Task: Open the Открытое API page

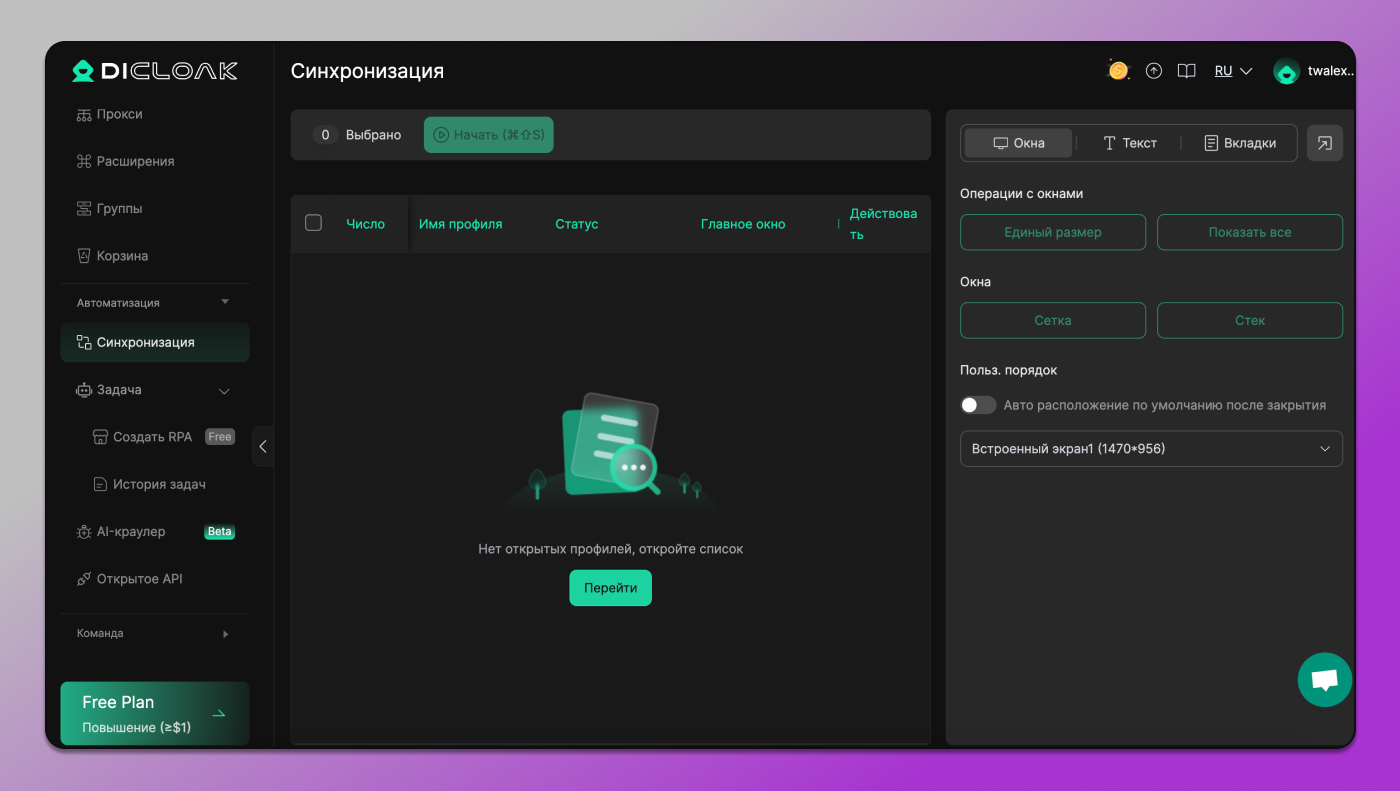Action: [x=140, y=578]
